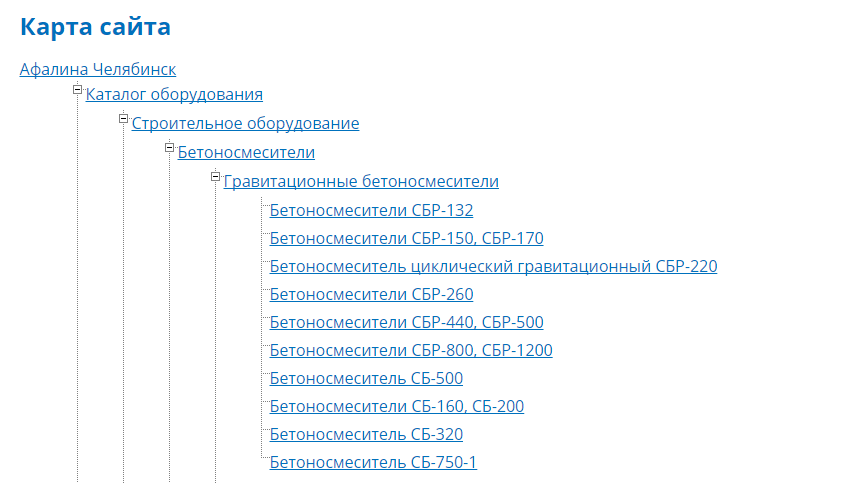Image resolution: width=851 pixels, height=483 pixels.
Task: Collapse the Строительное оборудование tree node
Action: (123, 120)
